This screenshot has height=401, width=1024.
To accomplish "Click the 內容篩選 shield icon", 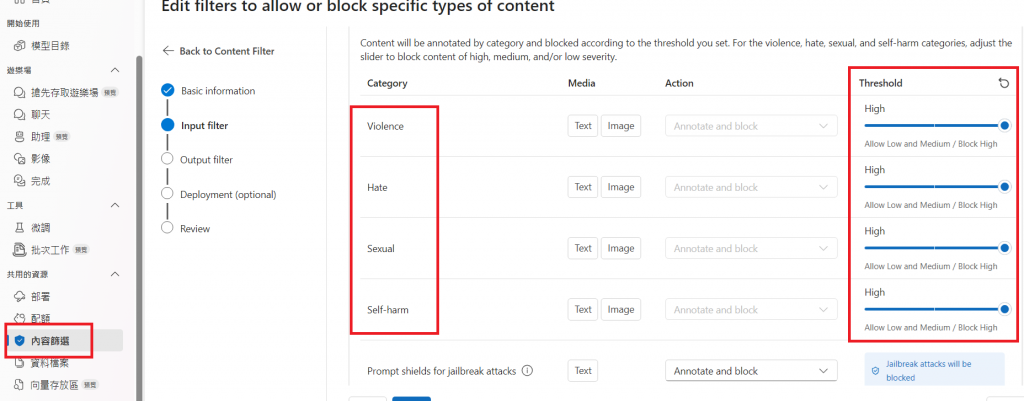I will point(19,340).
